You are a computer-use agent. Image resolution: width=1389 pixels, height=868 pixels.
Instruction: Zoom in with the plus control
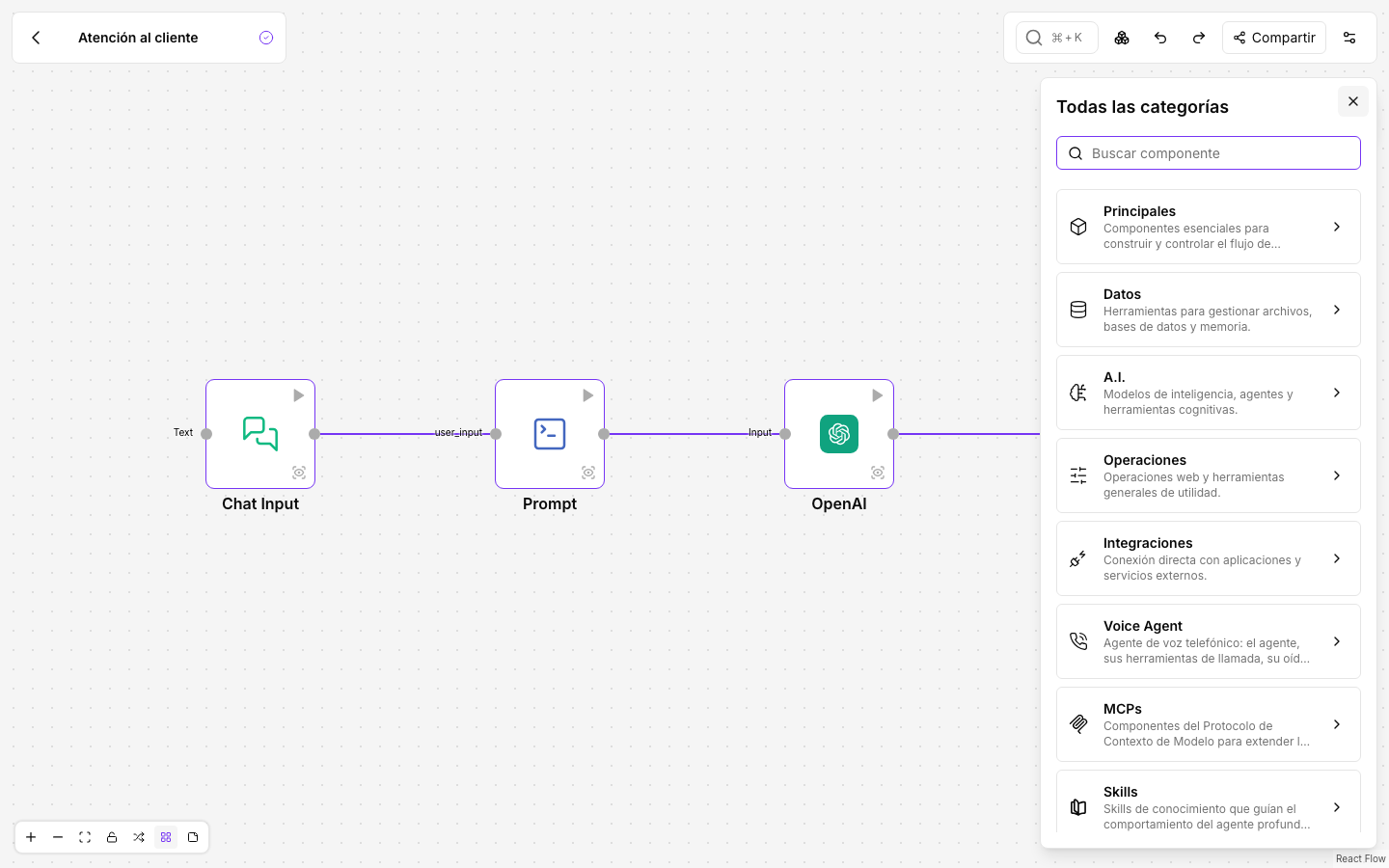31,837
